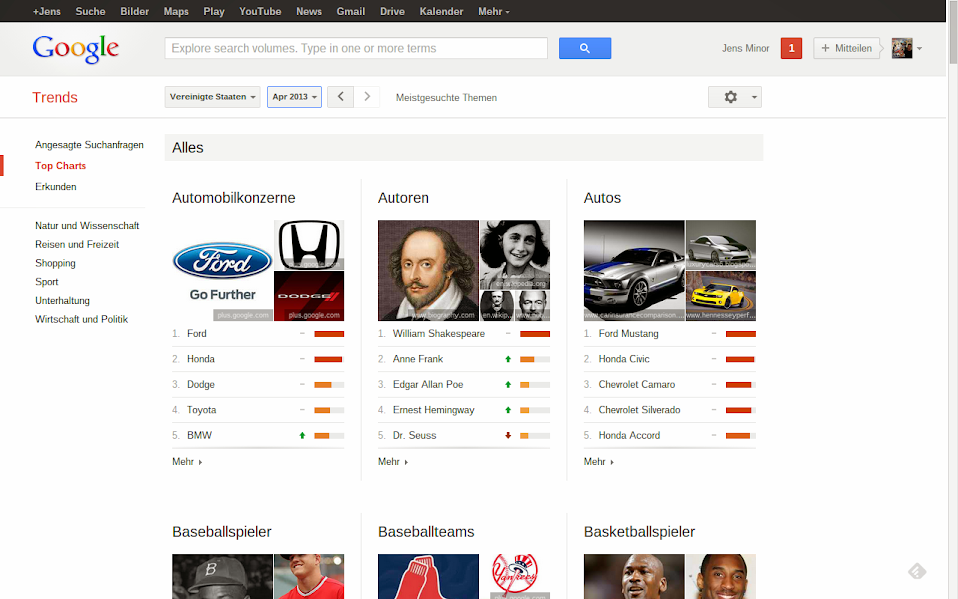Click BMW in the ranking list
Viewport: 958px width, 599px height.
coord(199,436)
